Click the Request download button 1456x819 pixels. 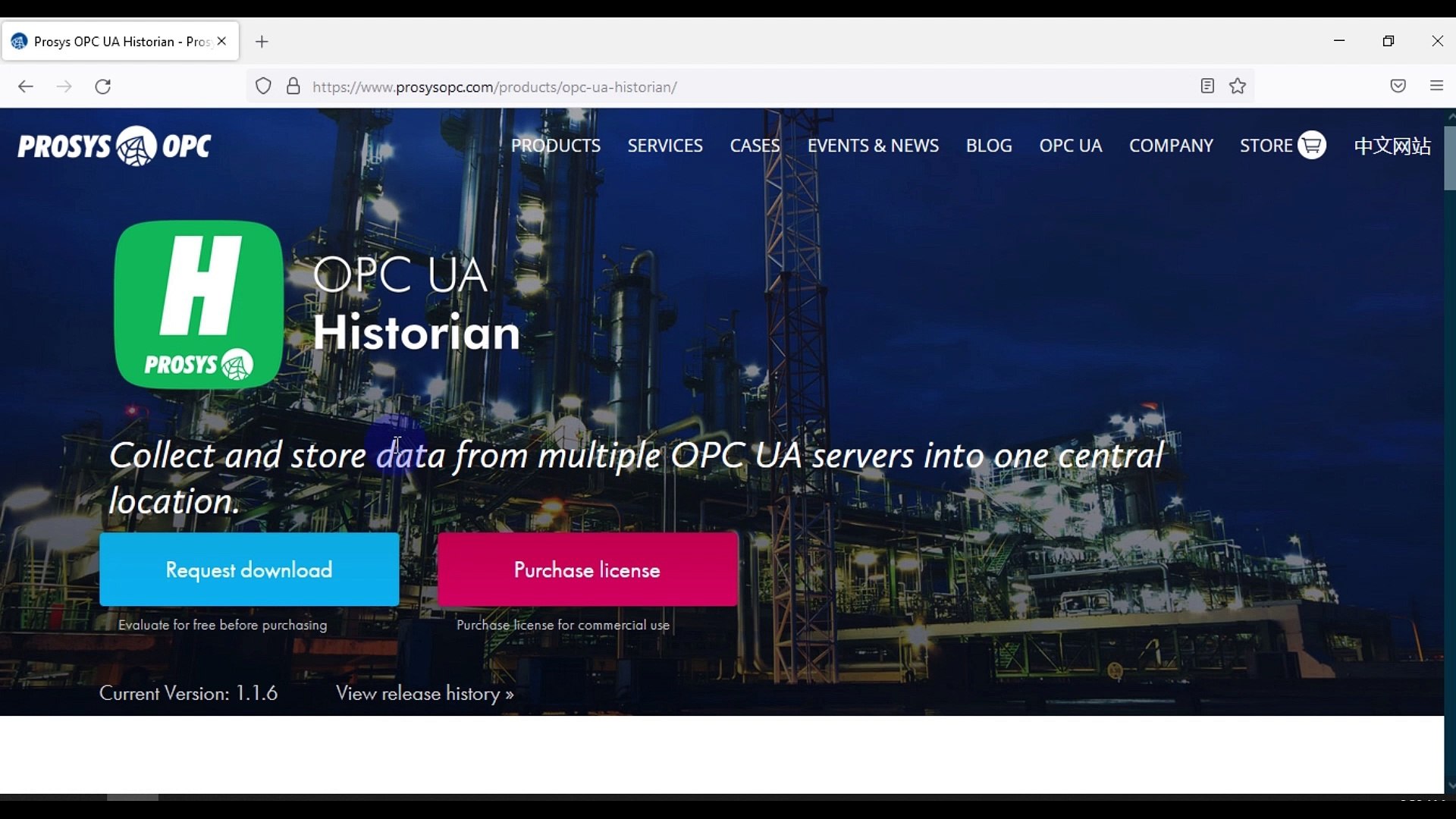(249, 570)
